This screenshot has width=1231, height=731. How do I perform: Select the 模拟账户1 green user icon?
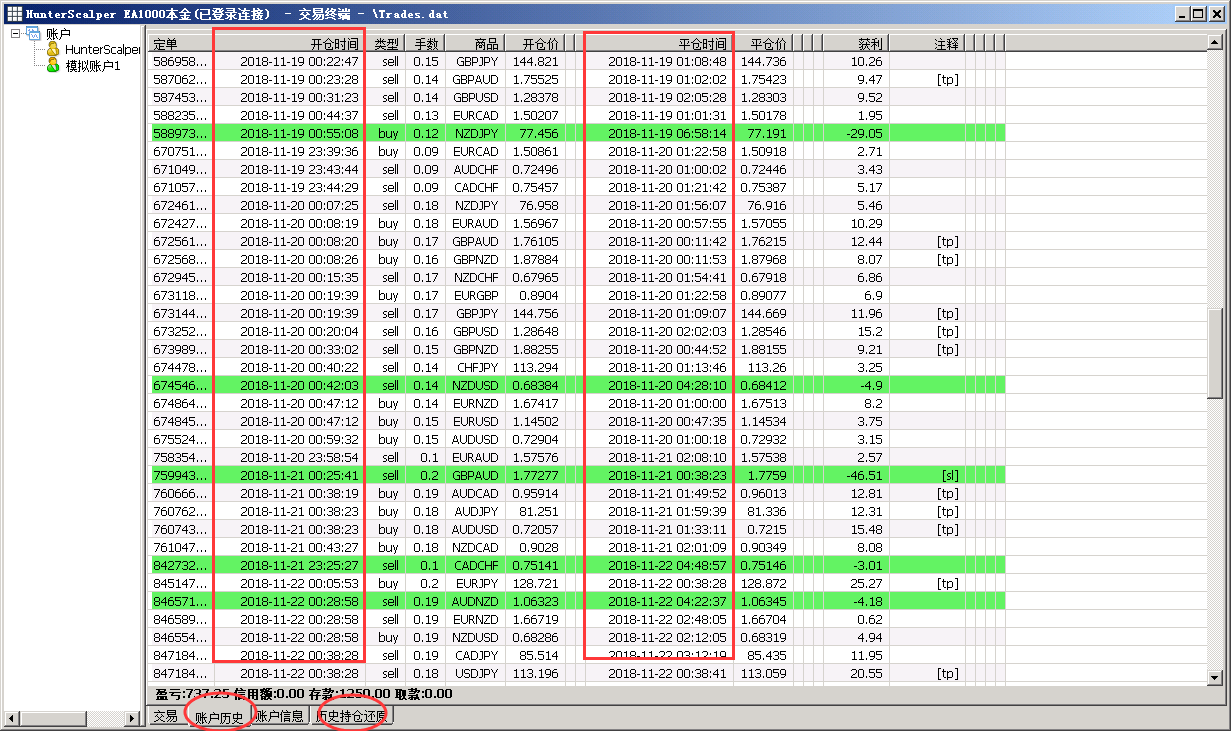coord(52,65)
